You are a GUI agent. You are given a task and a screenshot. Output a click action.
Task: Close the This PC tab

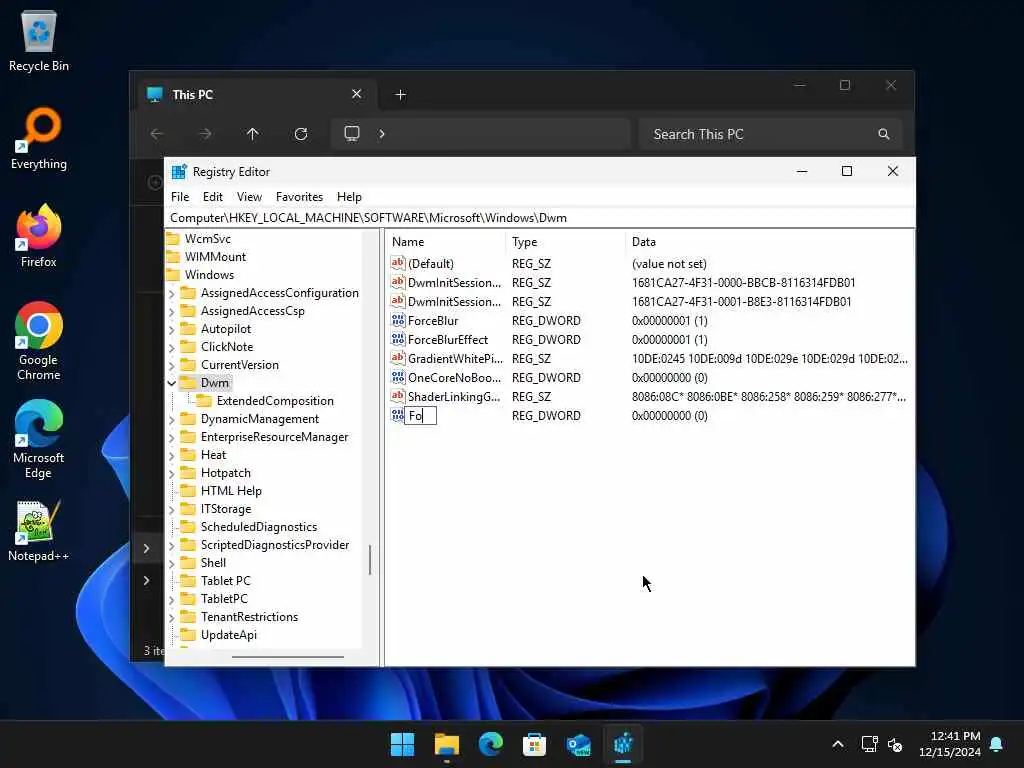click(357, 94)
